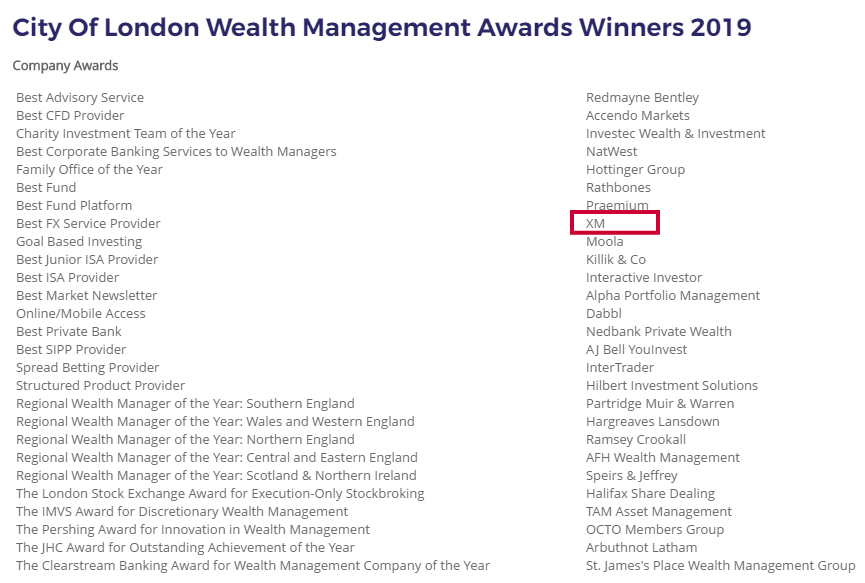The width and height of the screenshot is (865, 583).
Task: Select the Best FX Service Provider award
Action: 88,223
